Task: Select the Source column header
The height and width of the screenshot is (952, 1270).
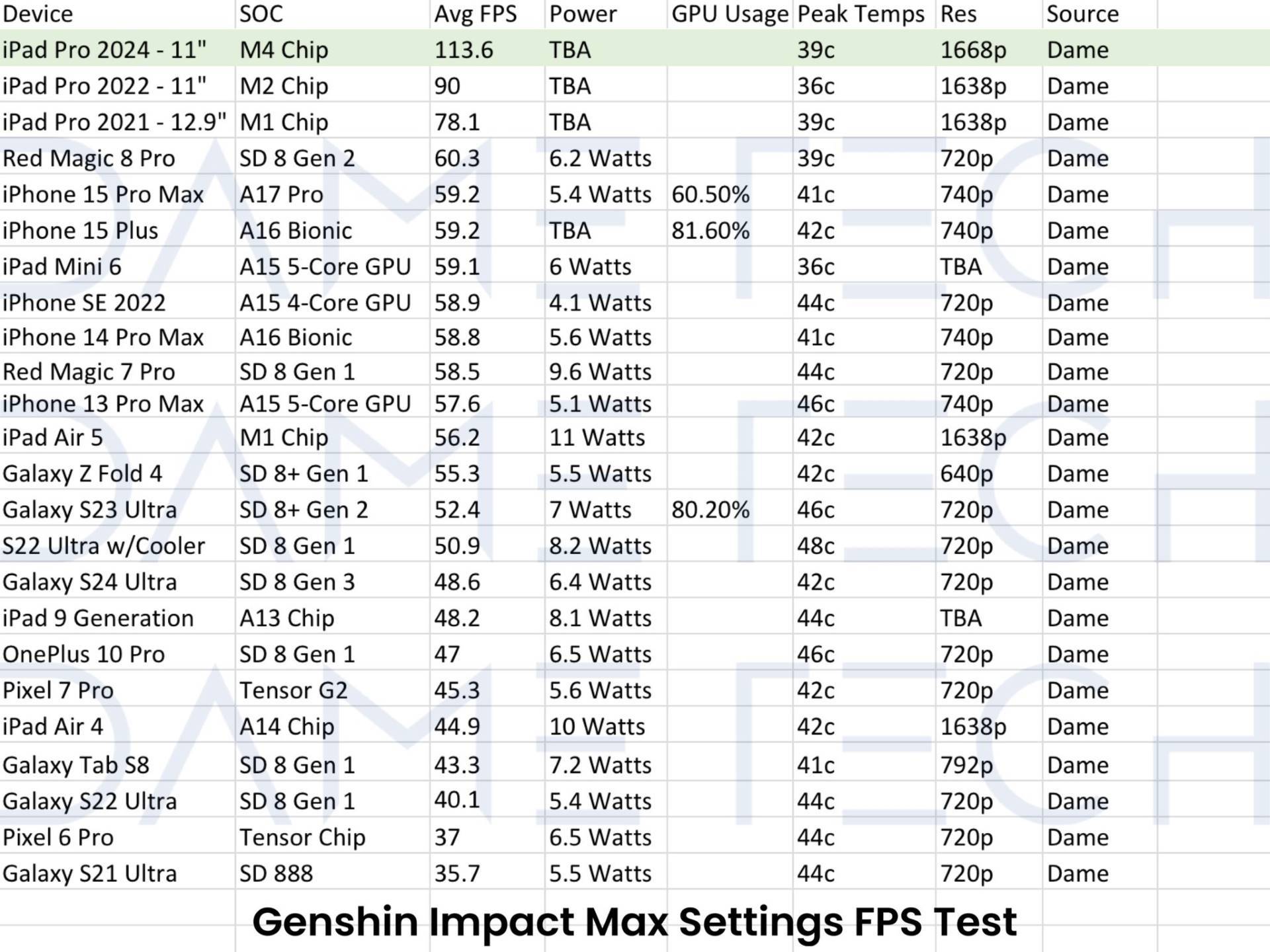Action: [x=1082, y=14]
